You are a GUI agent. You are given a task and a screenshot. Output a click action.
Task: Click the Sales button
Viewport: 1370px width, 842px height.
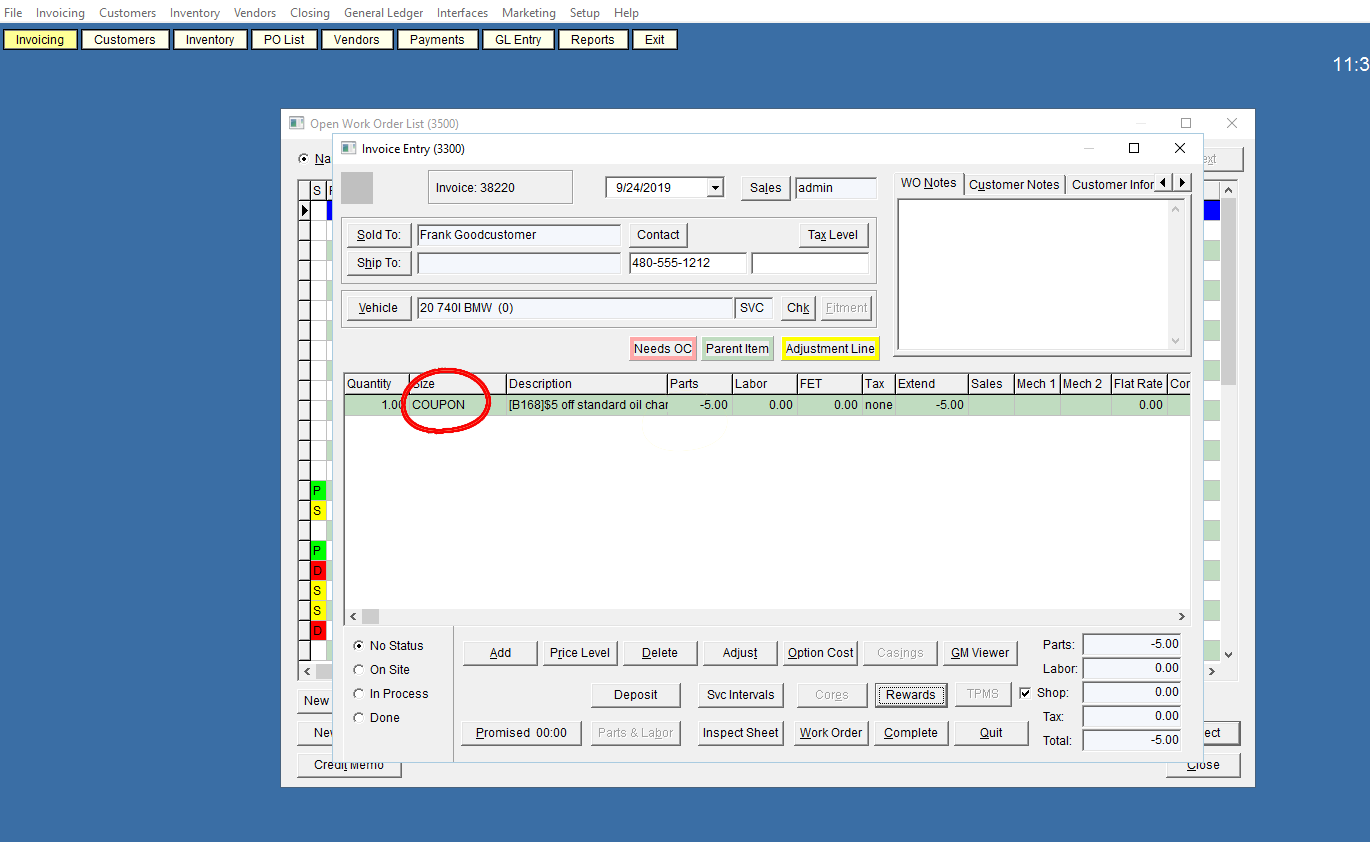click(766, 188)
